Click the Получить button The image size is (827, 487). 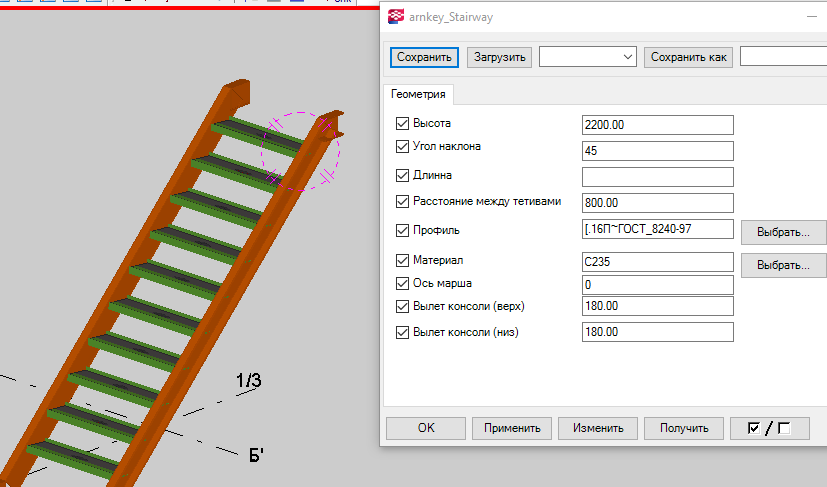tap(684, 428)
